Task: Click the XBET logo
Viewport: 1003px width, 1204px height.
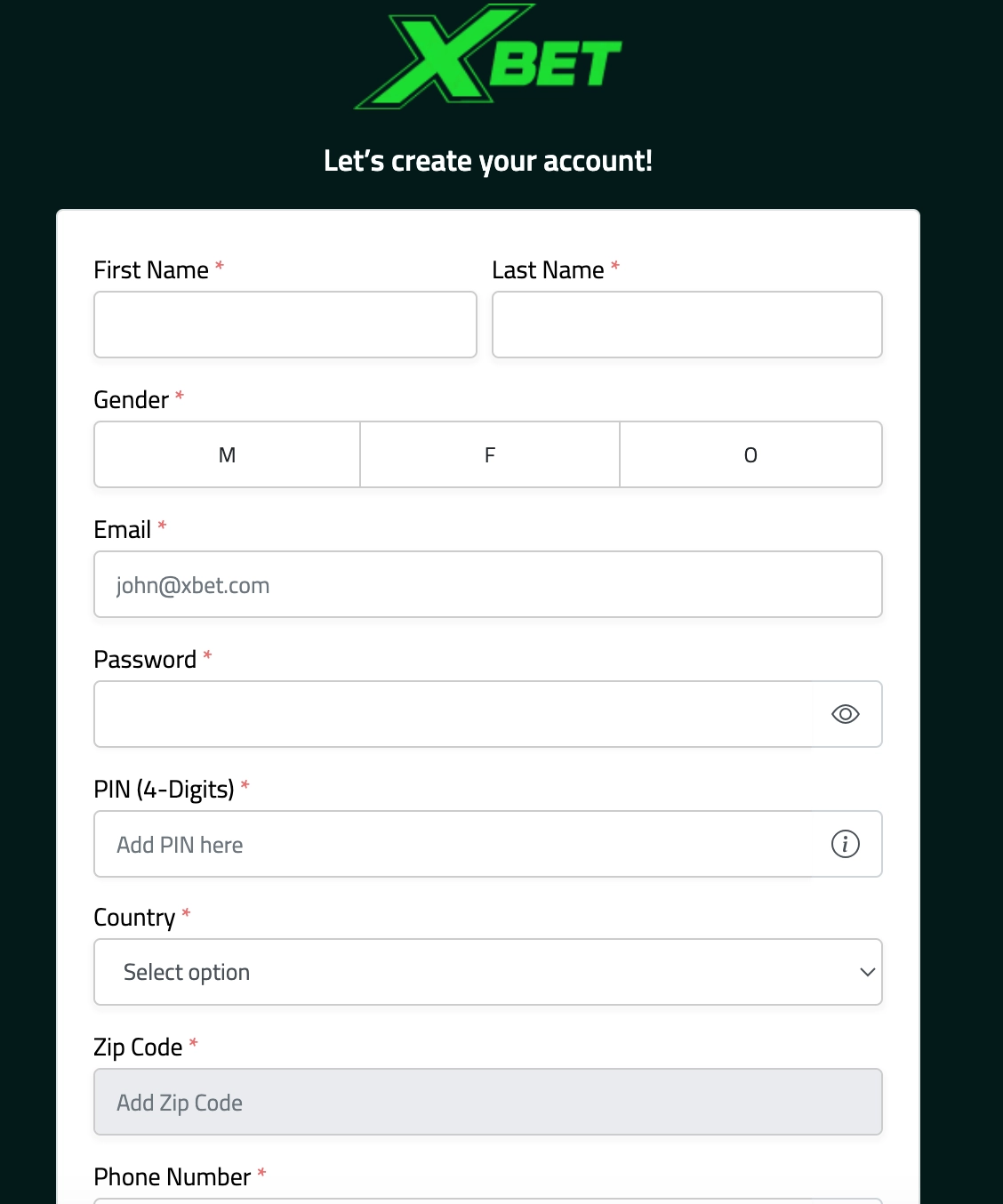Action: [488, 57]
